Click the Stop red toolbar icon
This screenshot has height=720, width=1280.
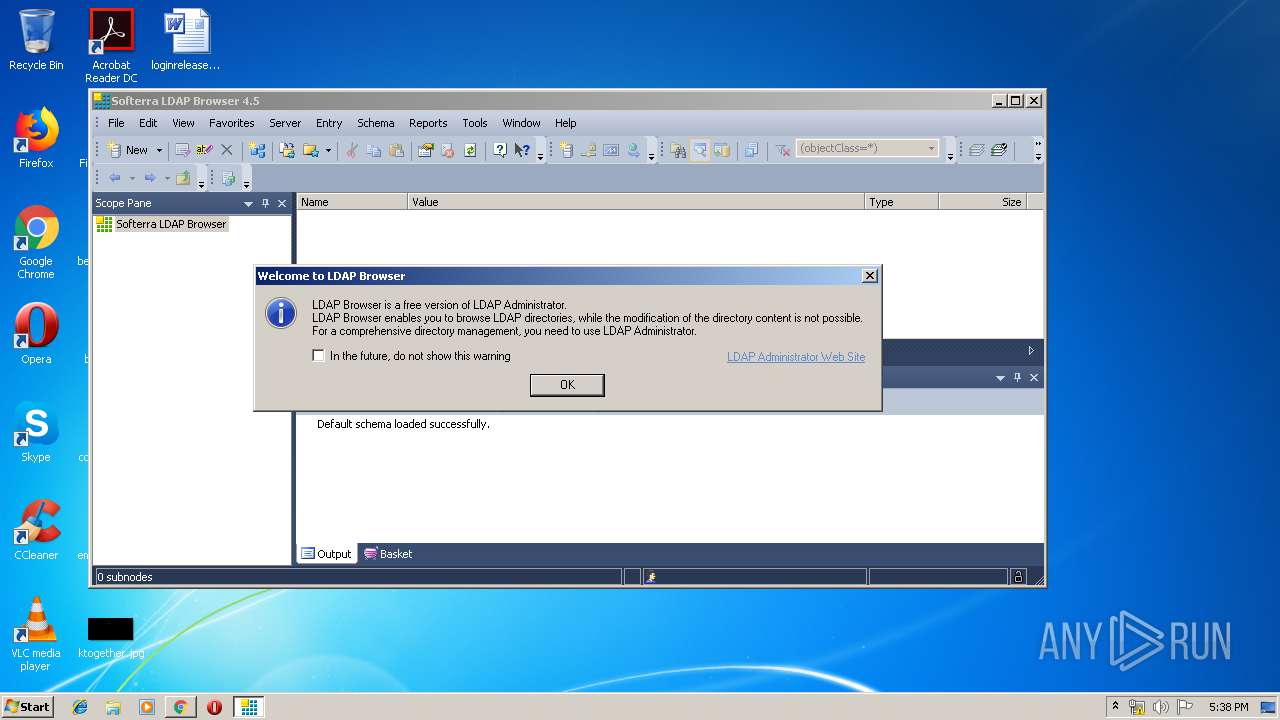tap(448, 150)
